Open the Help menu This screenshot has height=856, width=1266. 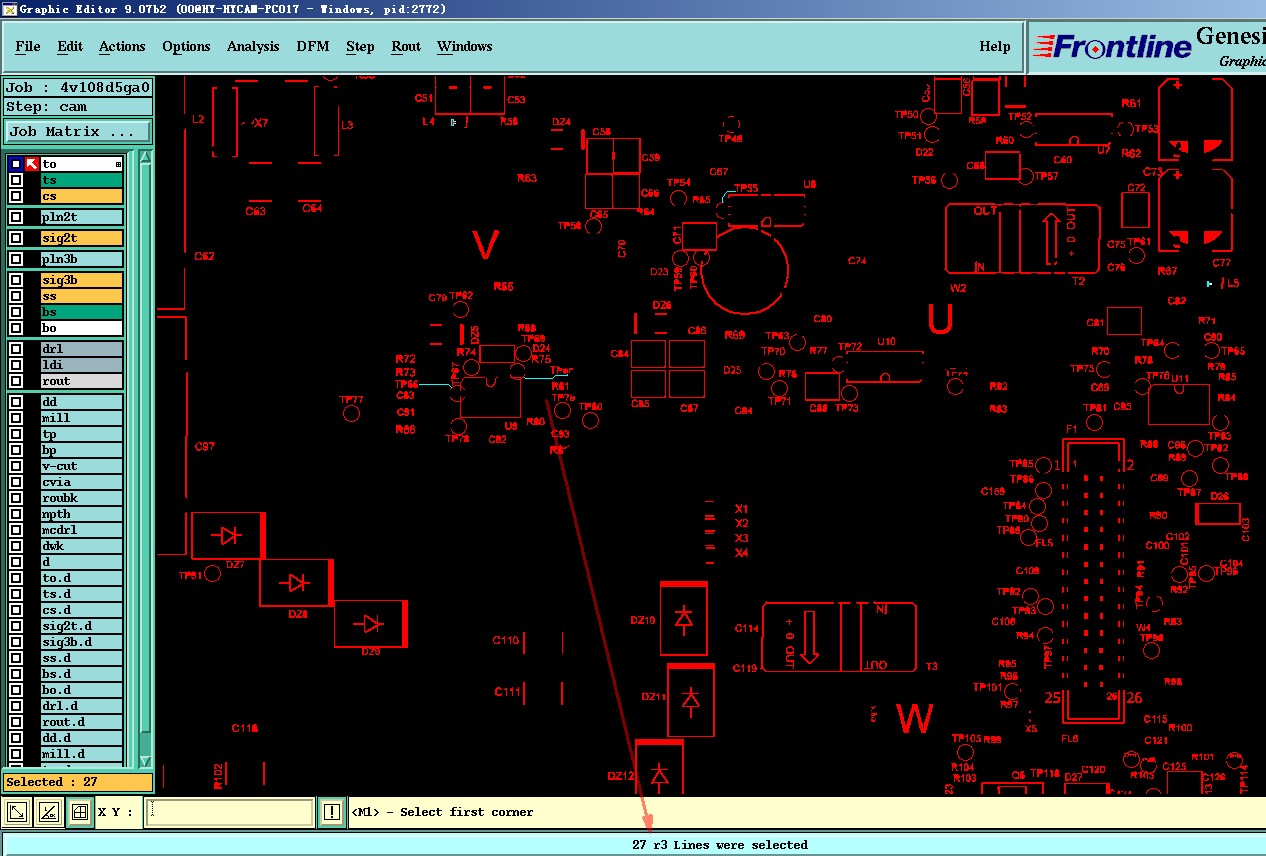(x=994, y=46)
